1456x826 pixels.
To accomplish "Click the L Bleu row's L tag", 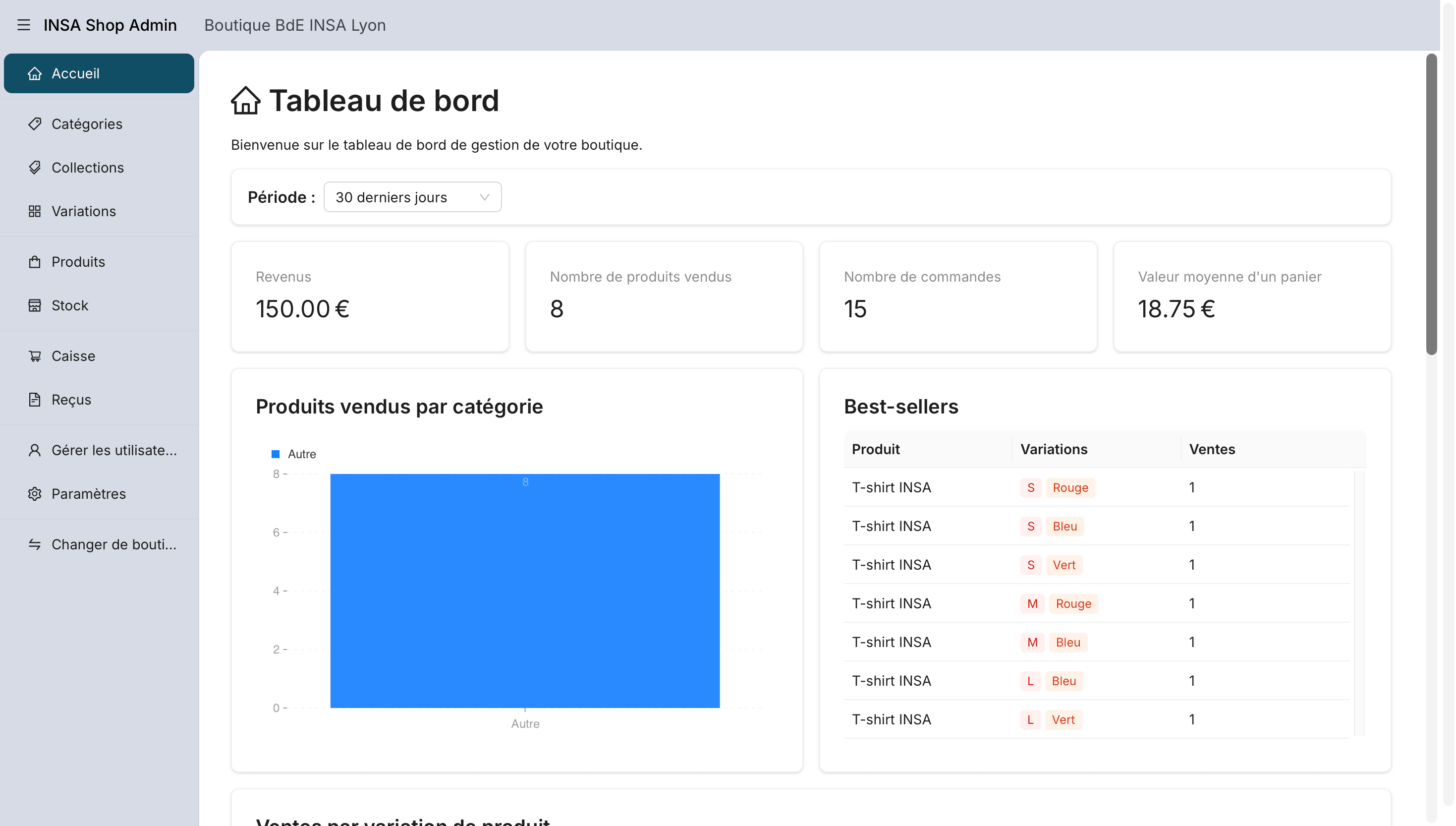I will coord(1030,681).
